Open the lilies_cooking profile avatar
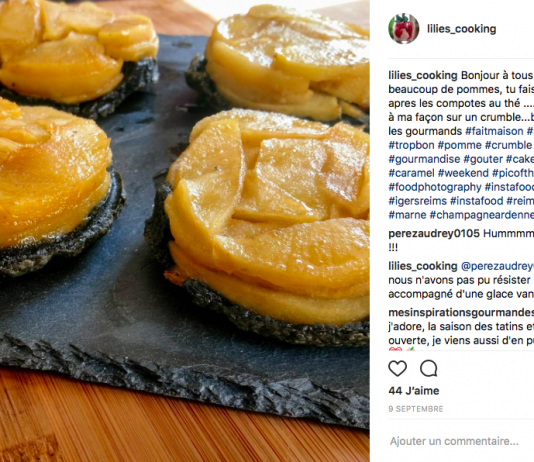This screenshot has width=534, height=462. [x=404, y=29]
